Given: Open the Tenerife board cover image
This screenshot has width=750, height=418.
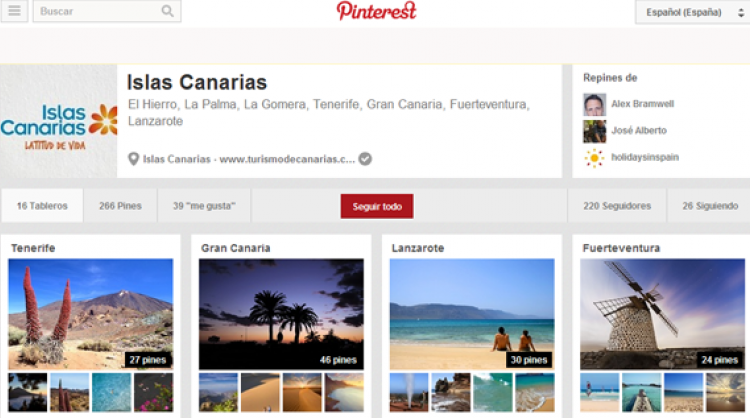Looking at the screenshot, I should click(x=90, y=314).
